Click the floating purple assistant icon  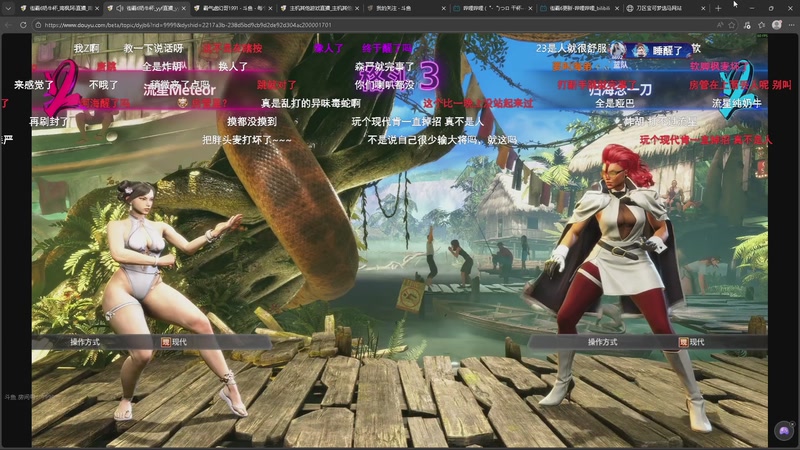point(784,432)
